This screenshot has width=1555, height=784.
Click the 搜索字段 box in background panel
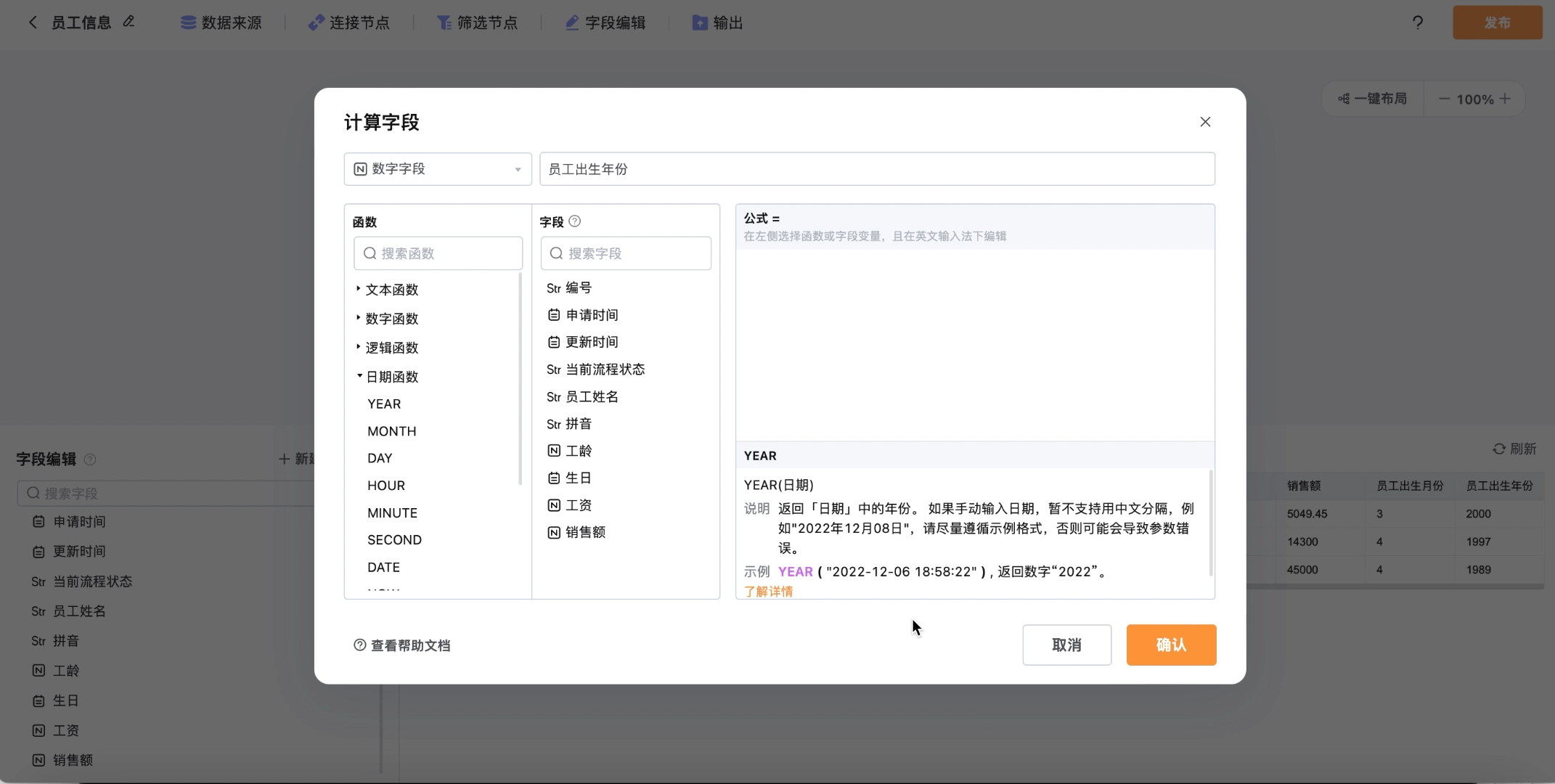pos(166,493)
